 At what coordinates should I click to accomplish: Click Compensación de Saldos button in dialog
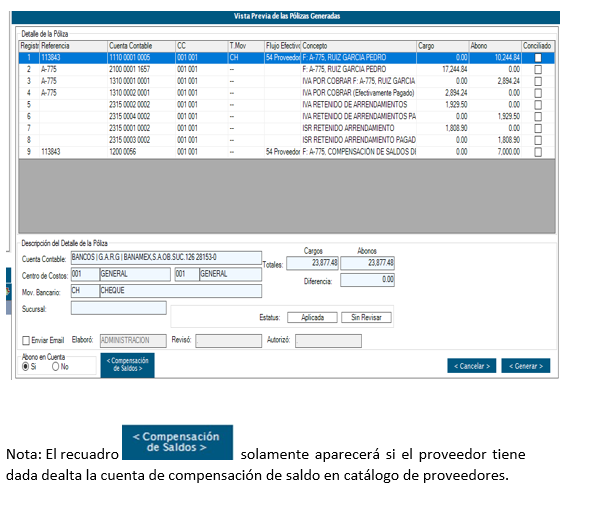pos(127,365)
